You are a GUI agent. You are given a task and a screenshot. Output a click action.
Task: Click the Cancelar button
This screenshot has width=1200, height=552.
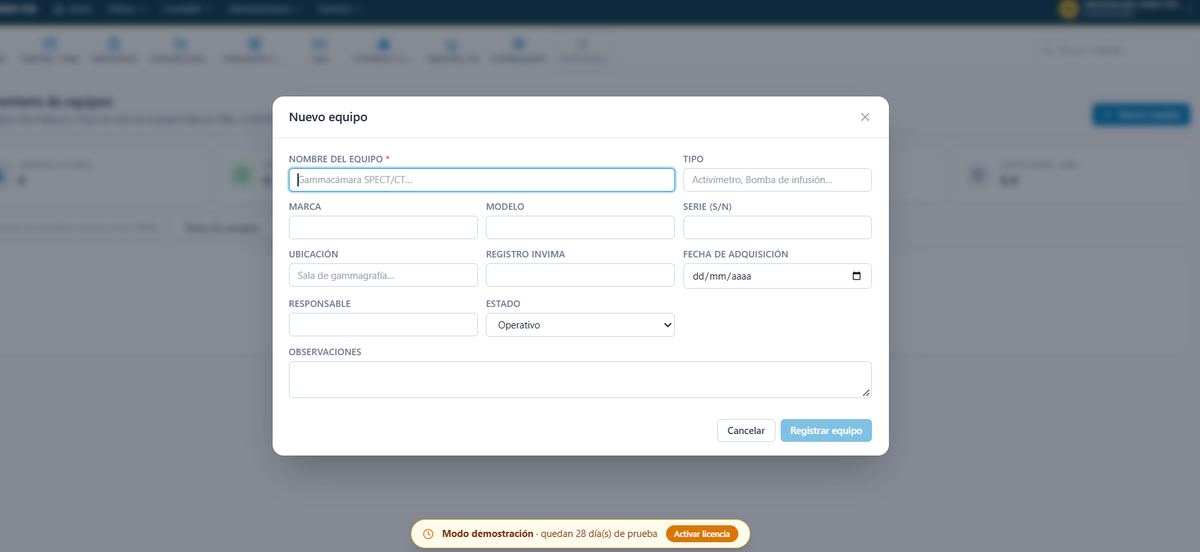(x=746, y=430)
